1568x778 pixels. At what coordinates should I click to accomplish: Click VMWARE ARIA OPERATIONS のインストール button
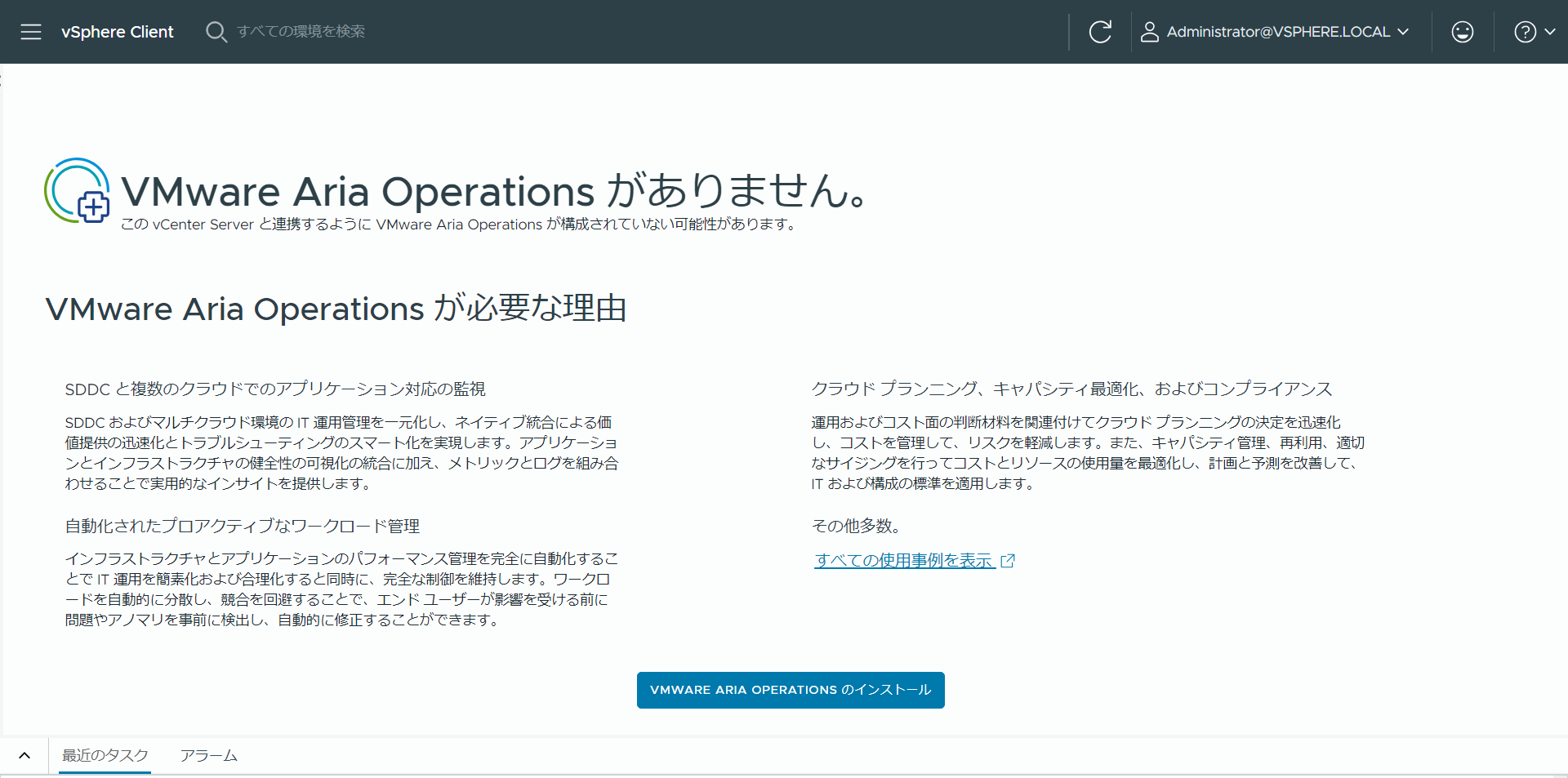coord(791,690)
